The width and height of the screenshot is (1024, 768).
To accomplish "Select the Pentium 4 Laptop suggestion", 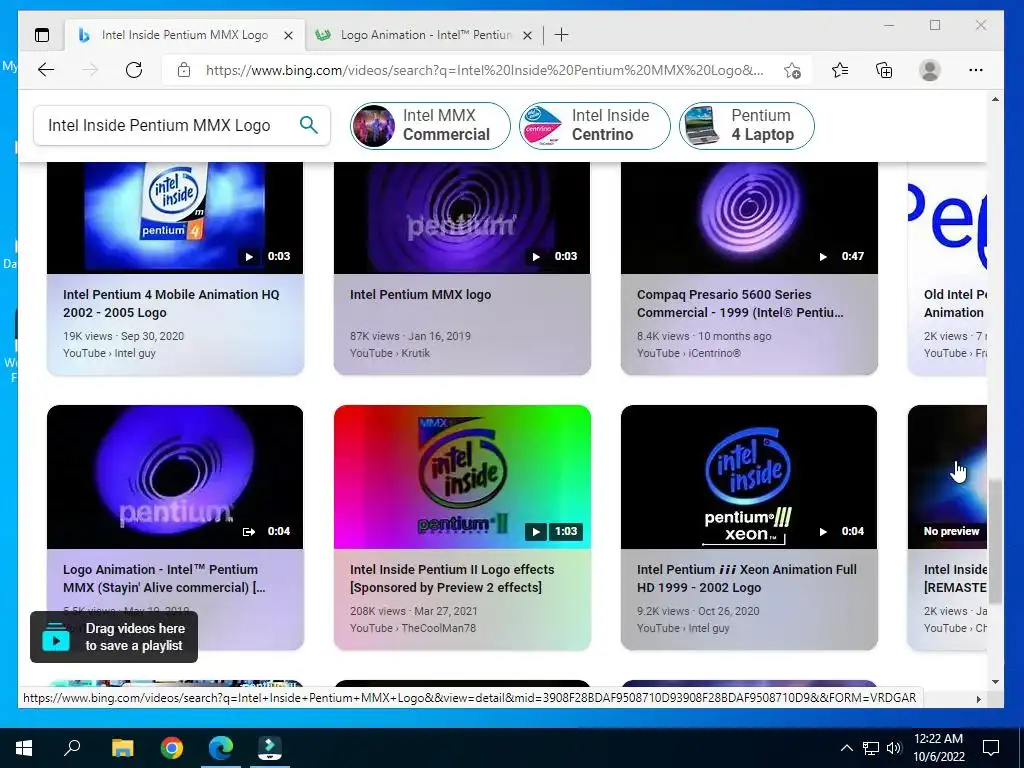I will [746, 125].
